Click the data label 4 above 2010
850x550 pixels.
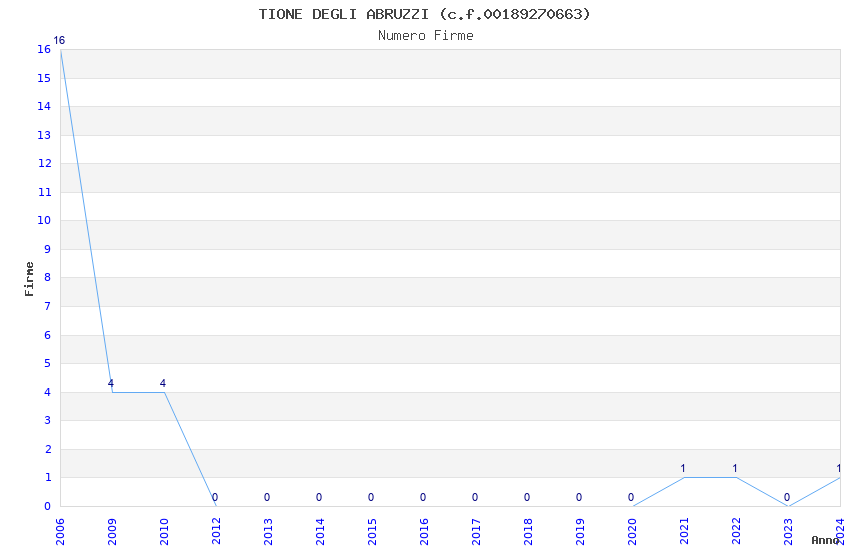tap(163, 383)
